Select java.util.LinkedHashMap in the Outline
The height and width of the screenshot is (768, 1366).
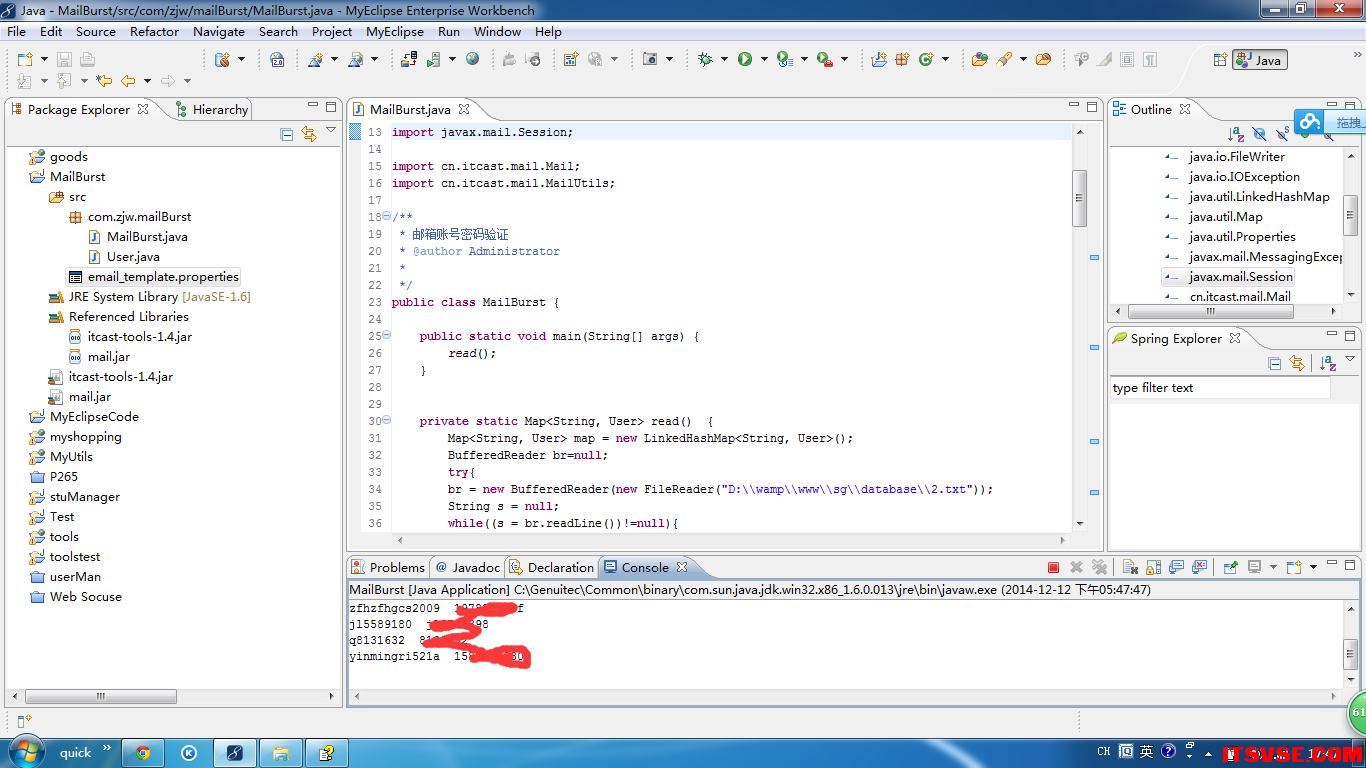pos(1259,197)
